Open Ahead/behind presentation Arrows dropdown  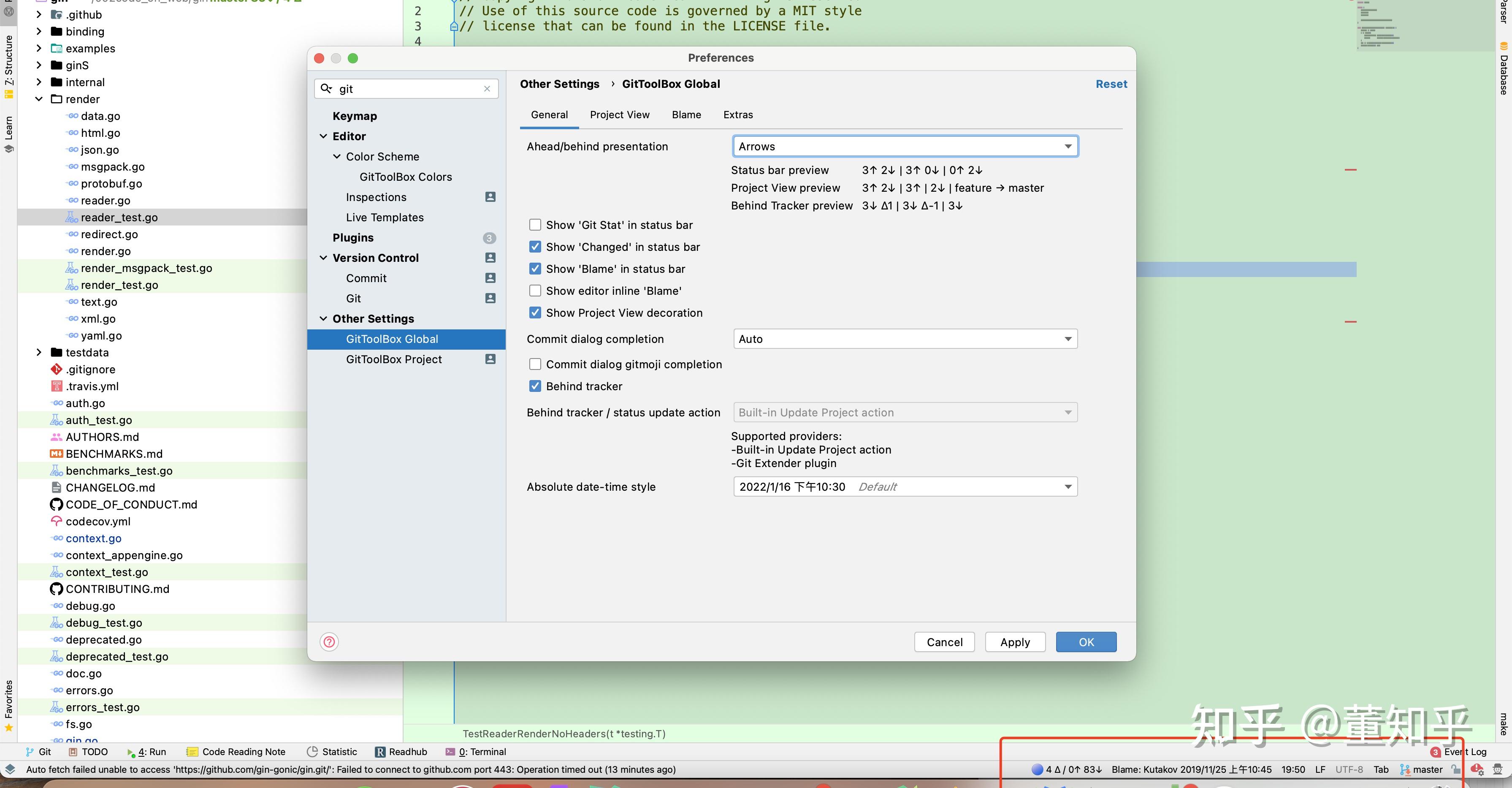905,146
